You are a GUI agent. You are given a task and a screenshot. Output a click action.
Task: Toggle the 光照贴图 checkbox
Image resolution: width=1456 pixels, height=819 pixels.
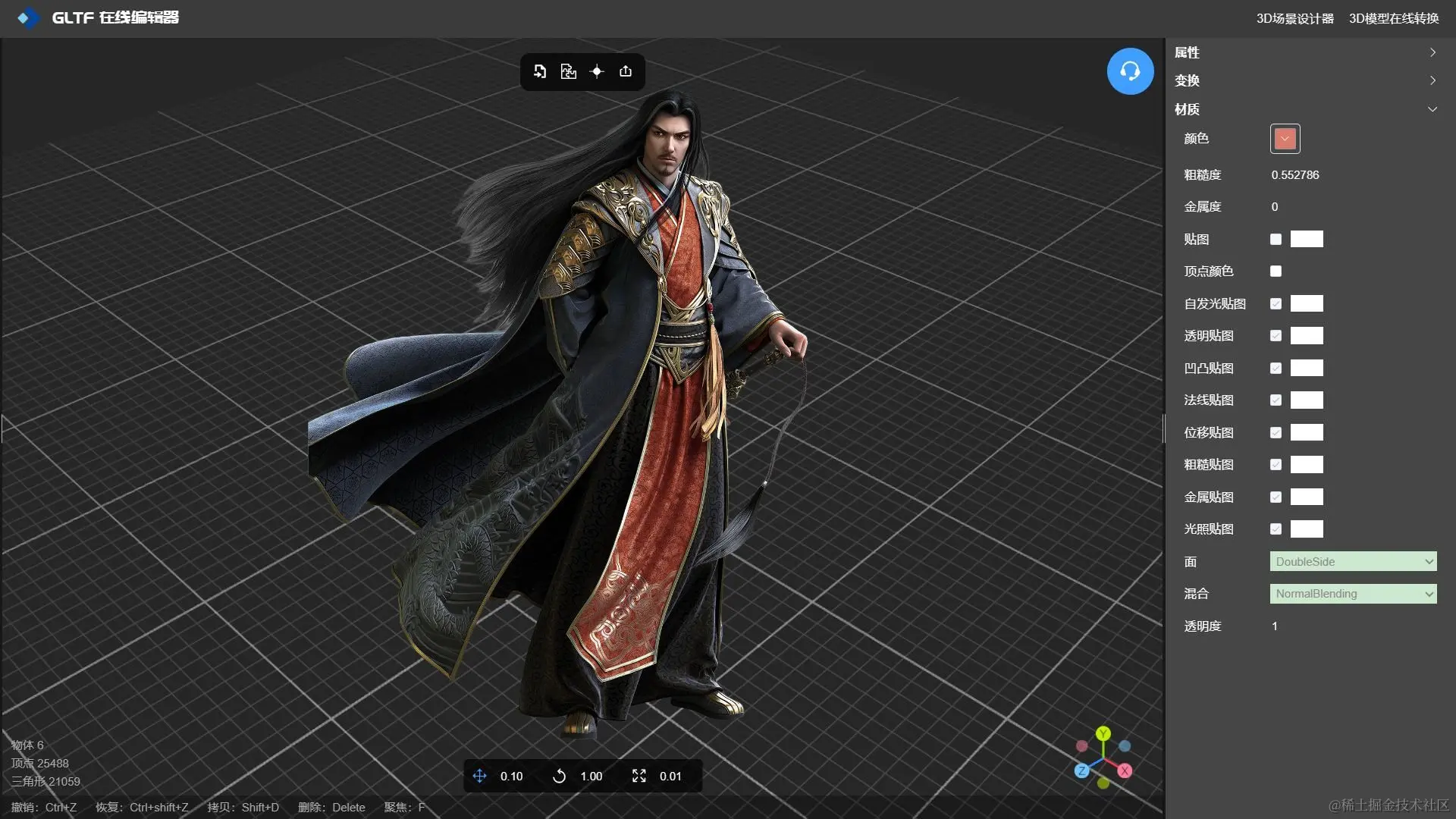tap(1276, 529)
